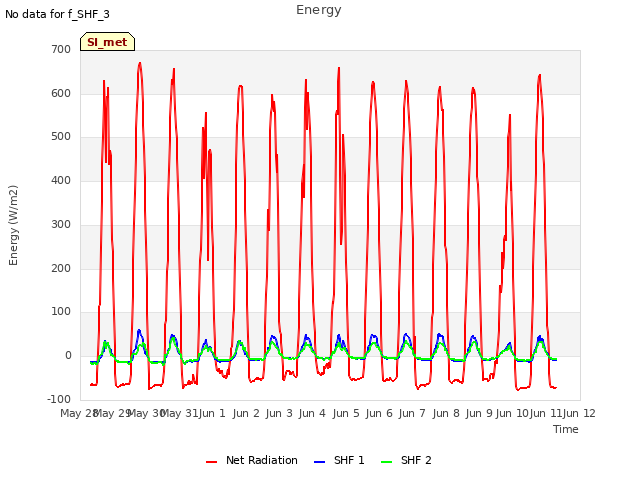Click the -100 y-axis tick label
Viewport: 640px width, 480px height.
tap(59, 399)
